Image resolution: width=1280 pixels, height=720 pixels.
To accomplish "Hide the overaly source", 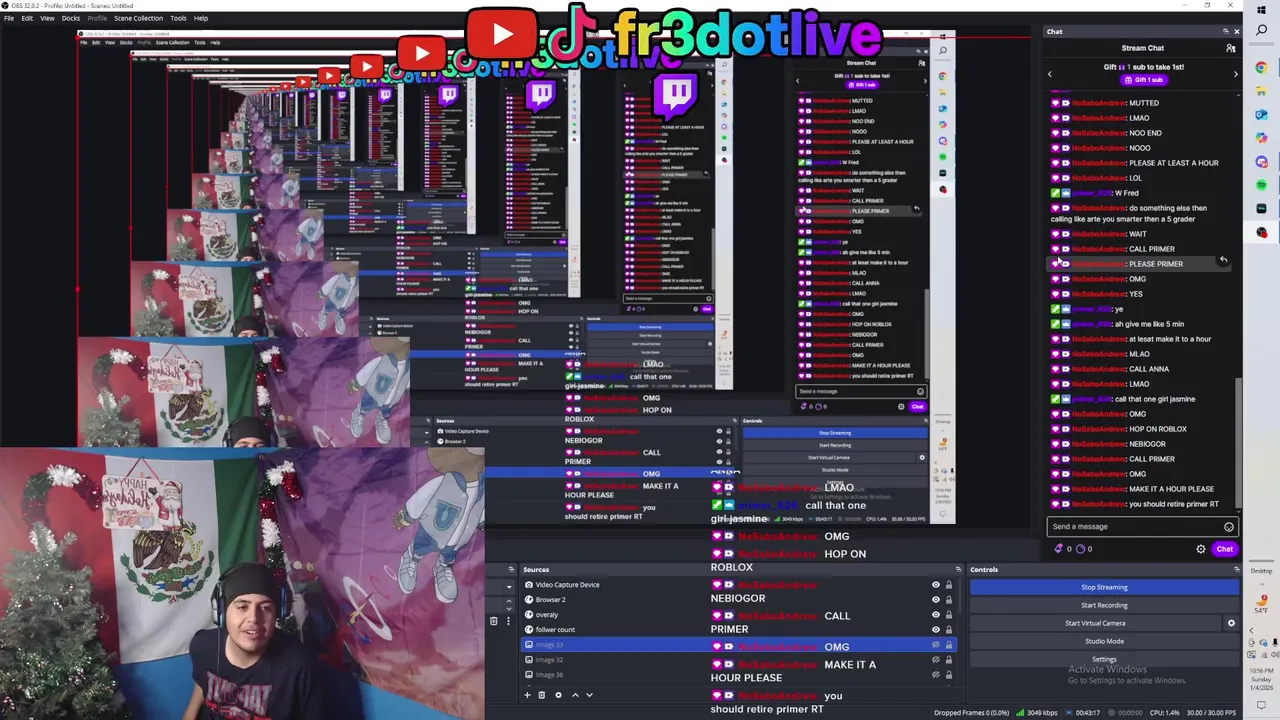I will click(x=936, y=615).
